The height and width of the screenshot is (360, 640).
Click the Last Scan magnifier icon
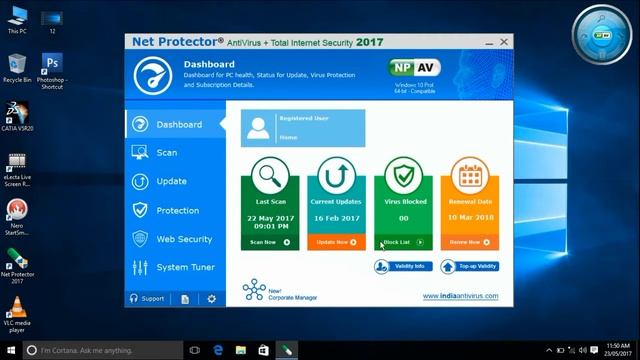click(270, 176)
